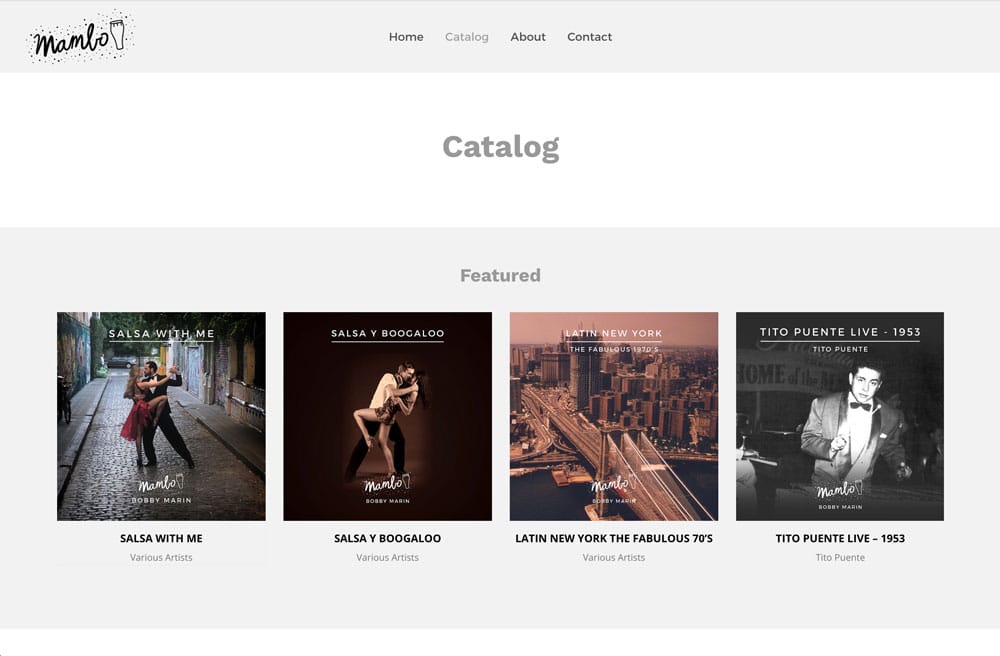Open the Salsa With Me album cover
Image resolution: width=1000 pixels, height=656 pixels.
(161, 416)
